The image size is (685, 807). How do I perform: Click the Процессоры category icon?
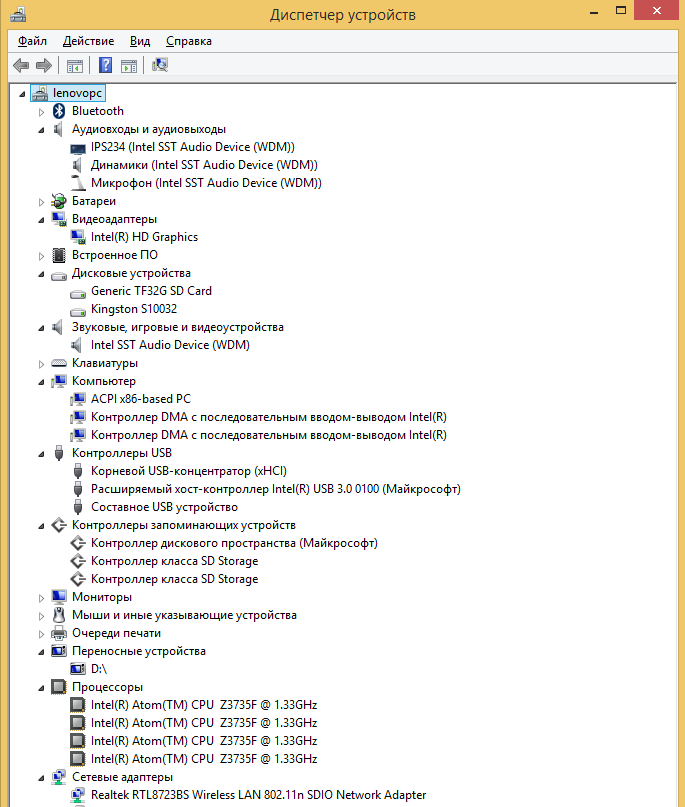click(x=59, y=687)
